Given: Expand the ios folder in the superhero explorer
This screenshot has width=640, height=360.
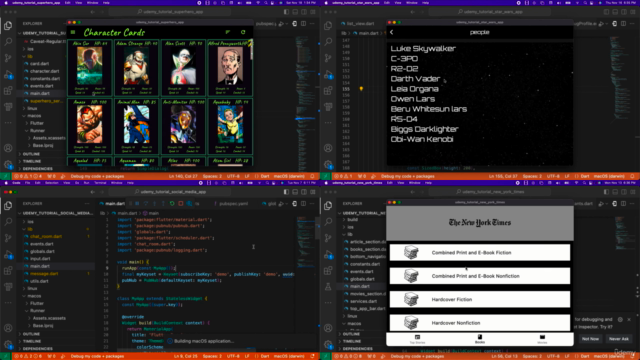Looking at the screenshot, I should click(31, 49).
